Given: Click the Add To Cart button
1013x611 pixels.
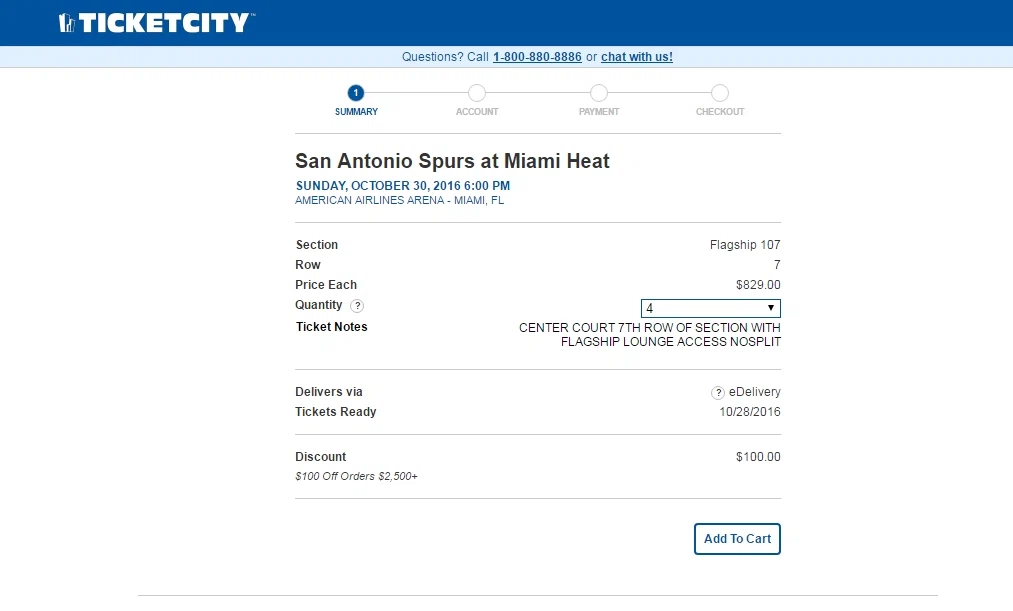Looking at the screenshot, I should point(737,539).
